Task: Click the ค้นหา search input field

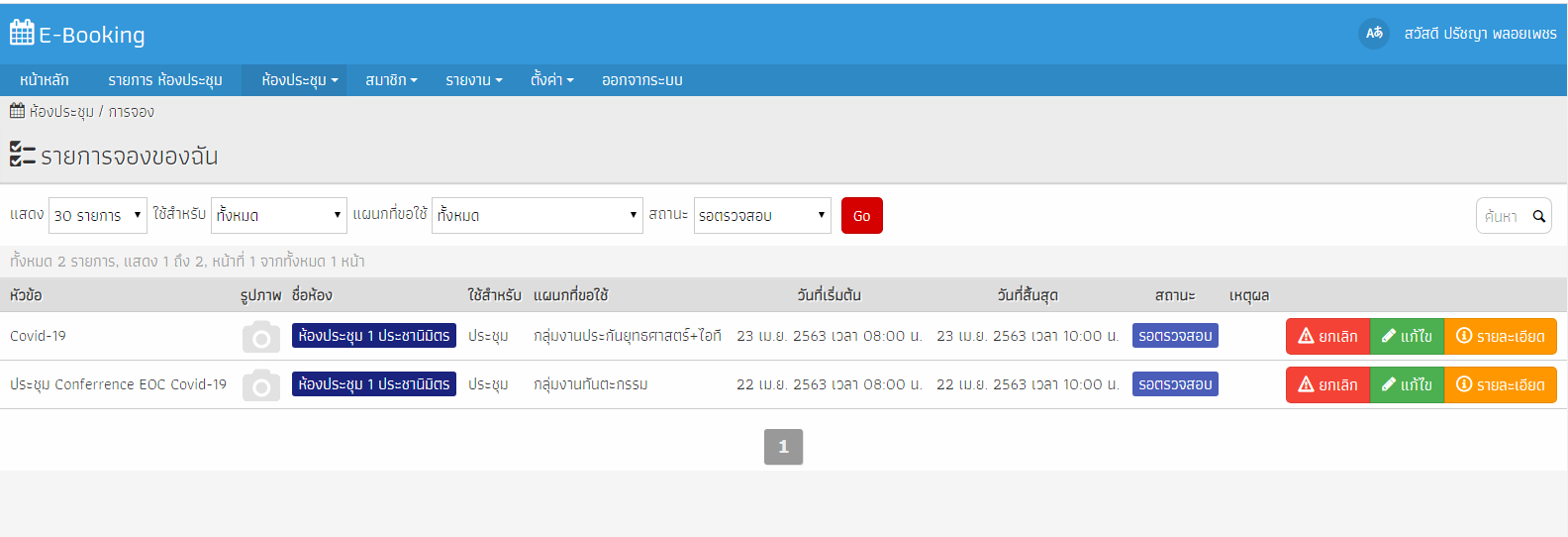Action: [x=1503, y=216]
